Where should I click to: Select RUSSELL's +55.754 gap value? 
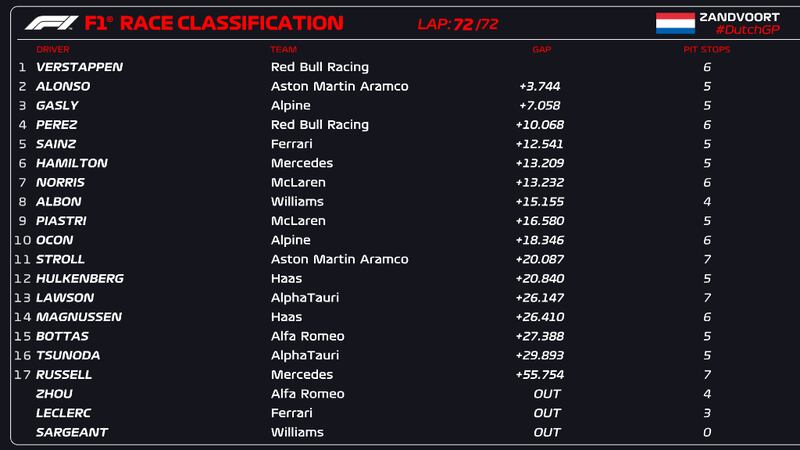(540, 375)
